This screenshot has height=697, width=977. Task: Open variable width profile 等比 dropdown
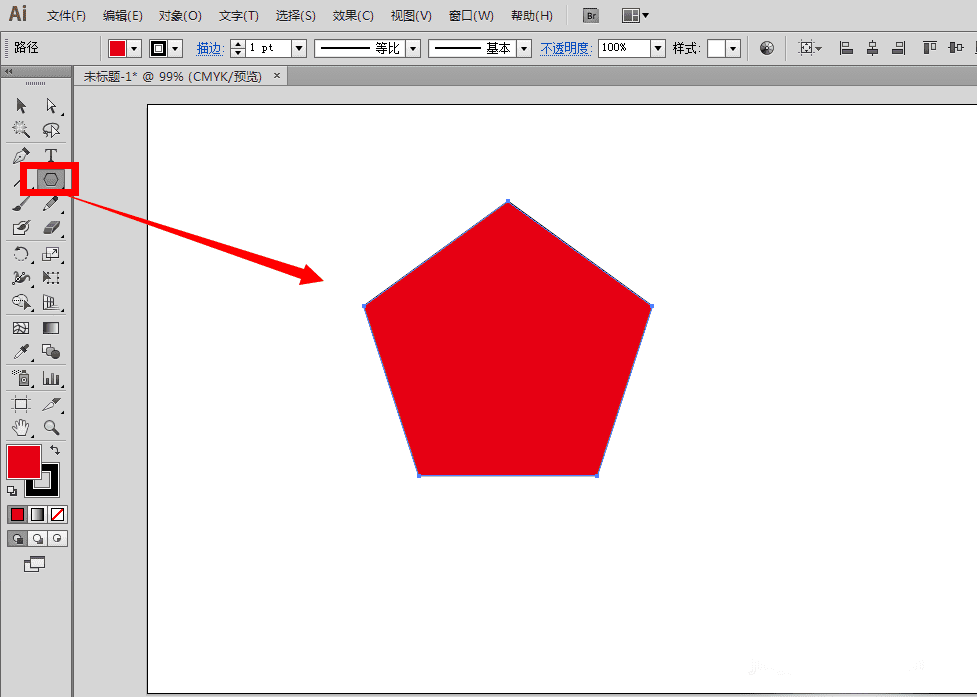tap(413, 49)
